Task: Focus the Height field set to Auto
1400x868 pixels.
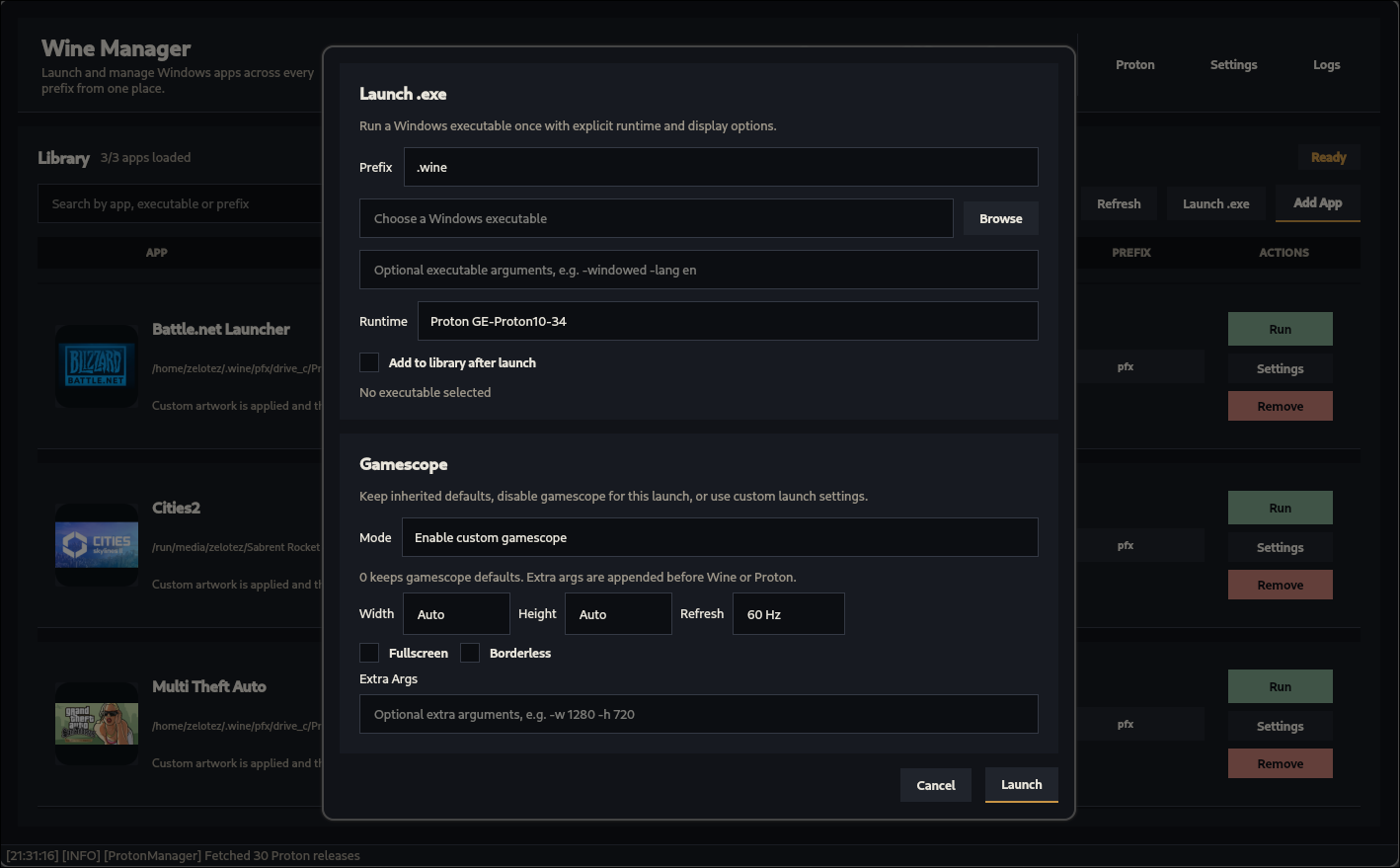Action: point(618,613)
